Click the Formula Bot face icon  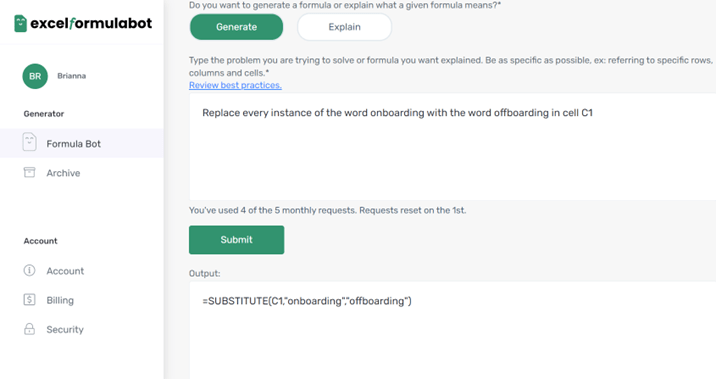point(29,142)
